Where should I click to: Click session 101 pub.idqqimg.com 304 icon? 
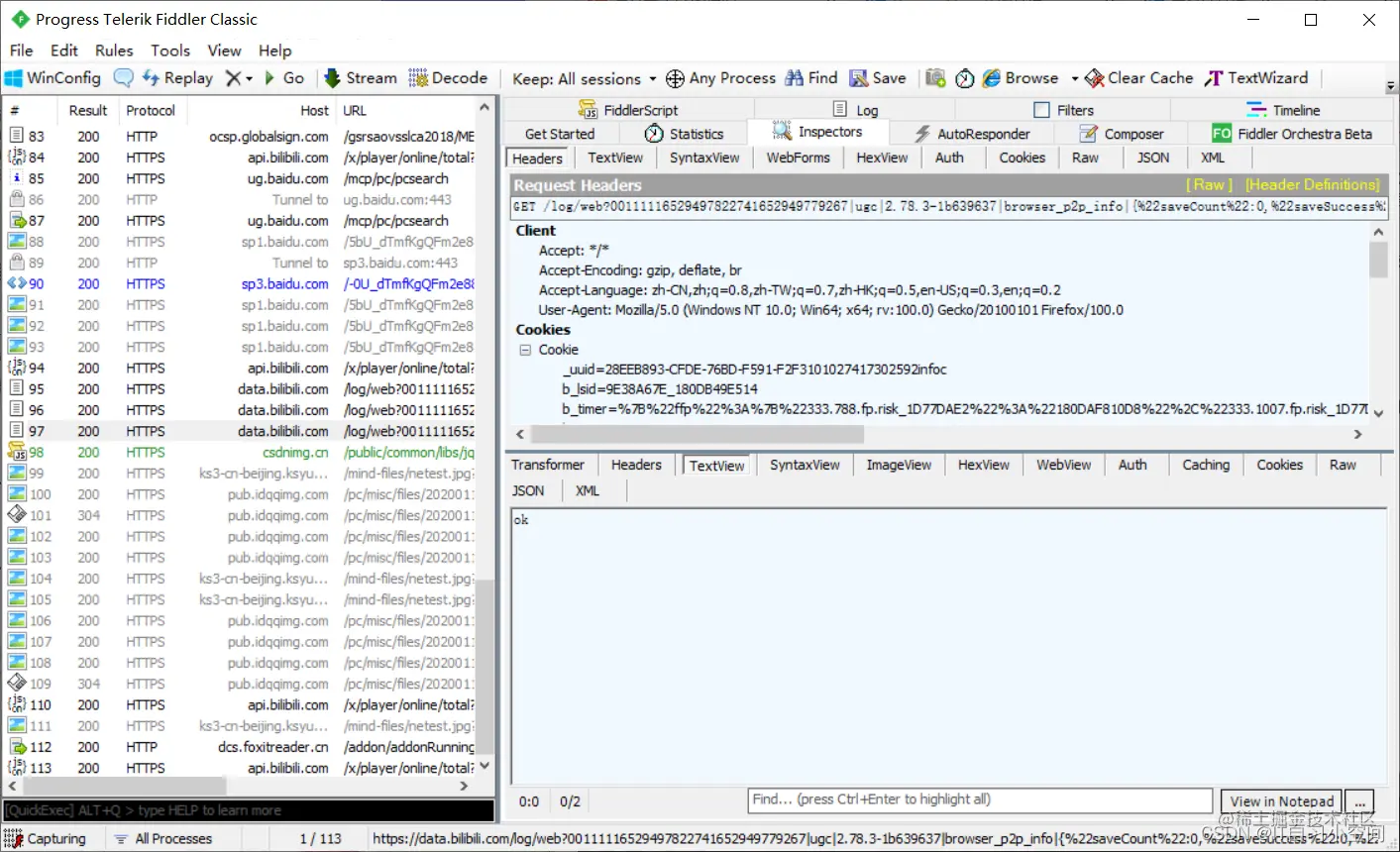pyautogui.click(x=17, y=515)
